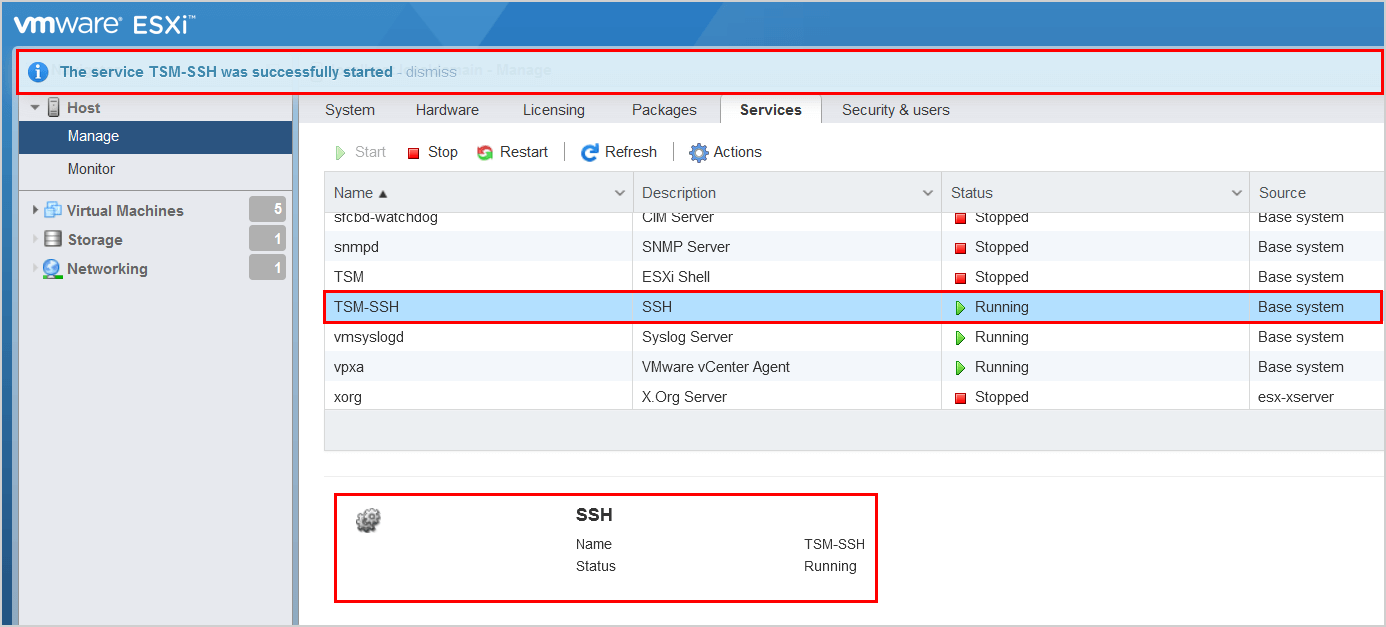Select the TSM-SSH service name
The height and width of the screenshot is (627, 1386).
(366, 307)
